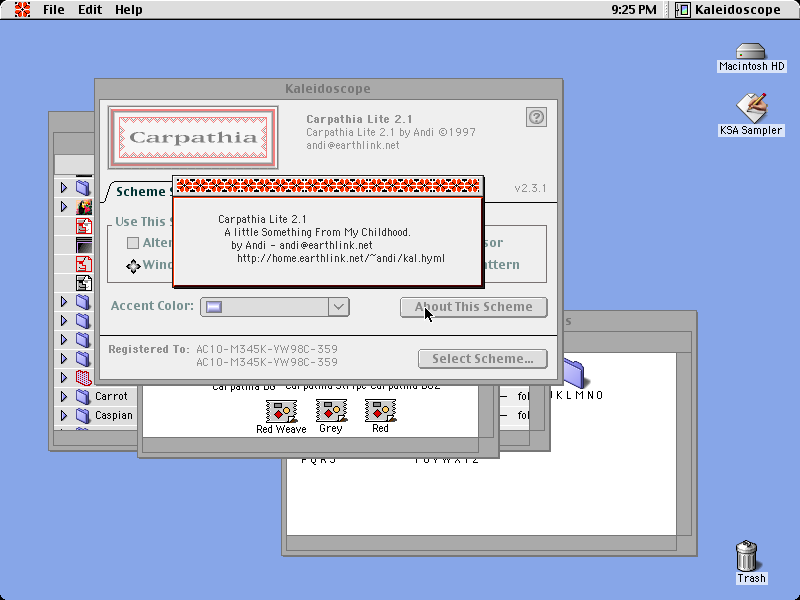Click the question mark help icon
800x600 pixels.
click(x=536, y=117)
